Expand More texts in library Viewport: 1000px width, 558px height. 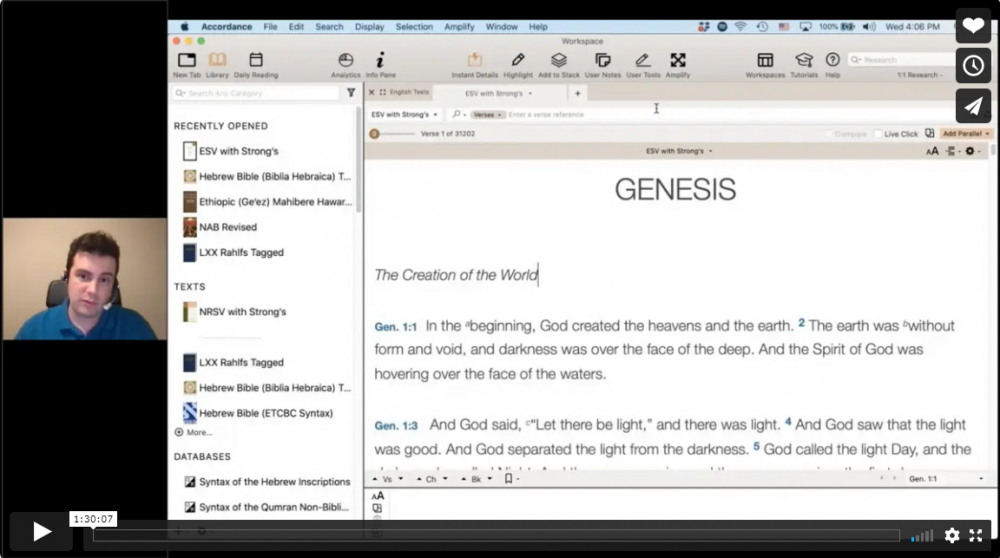(193, 432)
